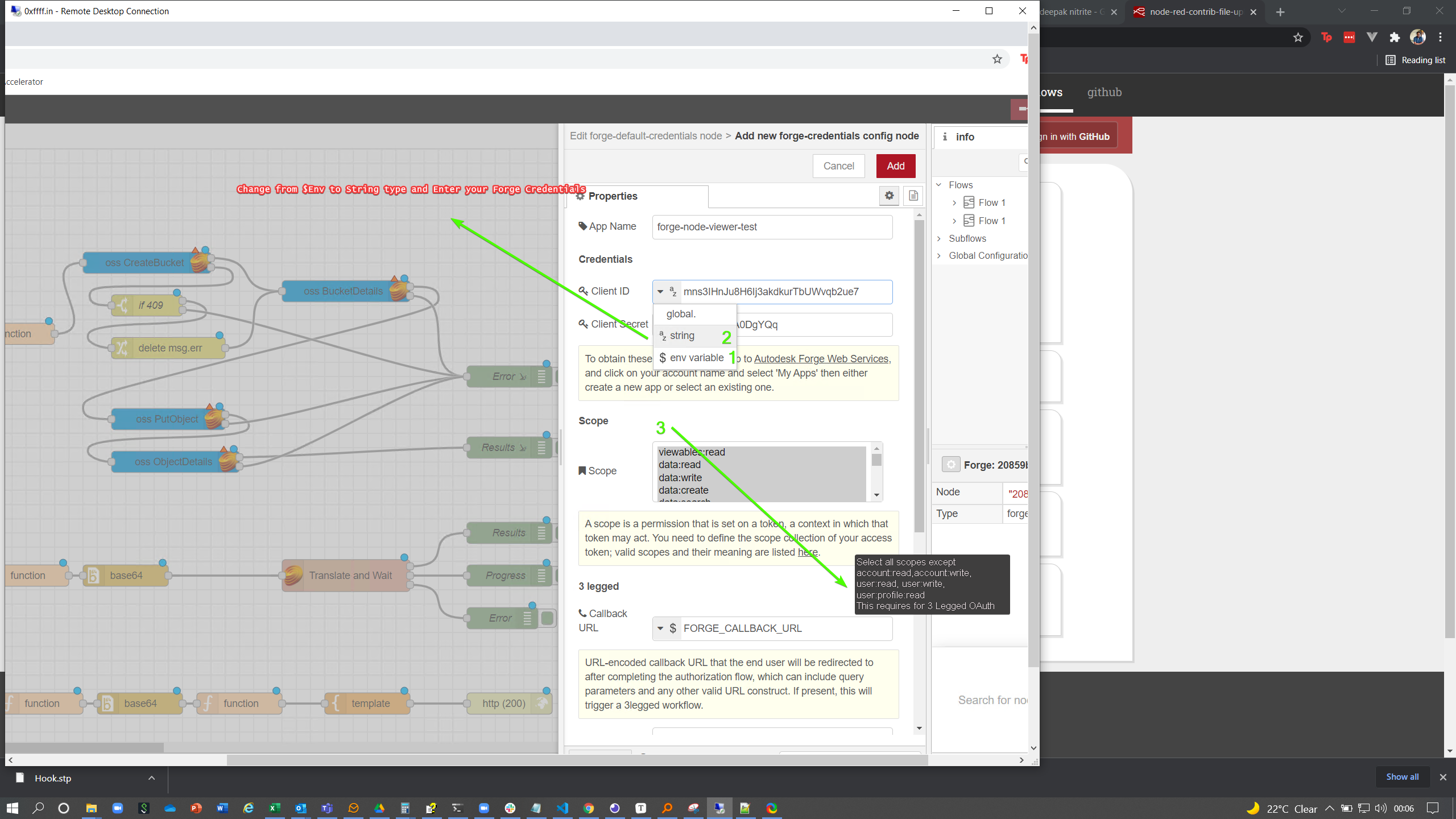This screenshot has height=819, width=1456.
Task: Choose 'env variable' type from the dropdown list
Action: pyautogui.click(x=695, y=358)
